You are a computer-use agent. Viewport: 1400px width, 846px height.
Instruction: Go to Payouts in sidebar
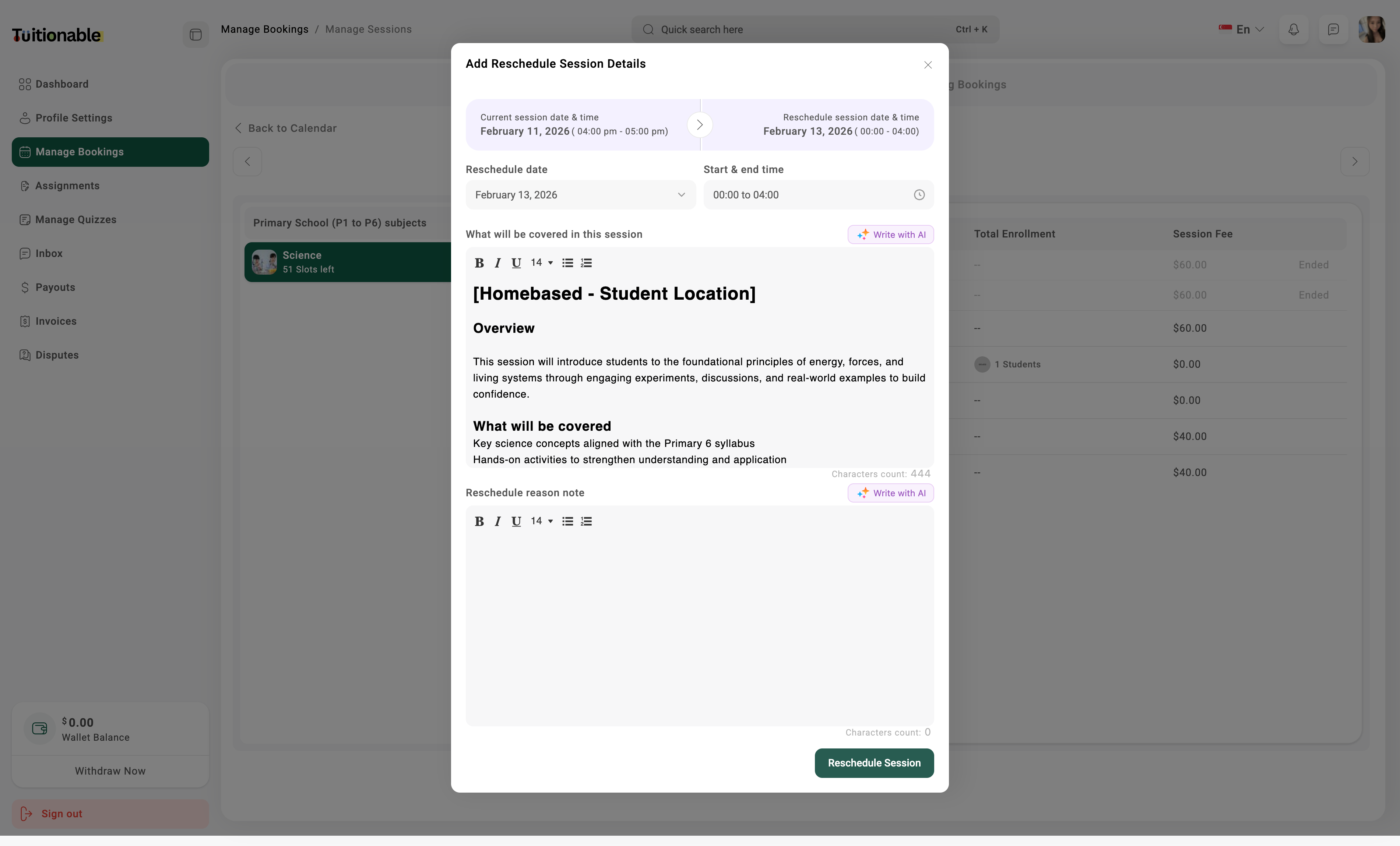point(55,288)
